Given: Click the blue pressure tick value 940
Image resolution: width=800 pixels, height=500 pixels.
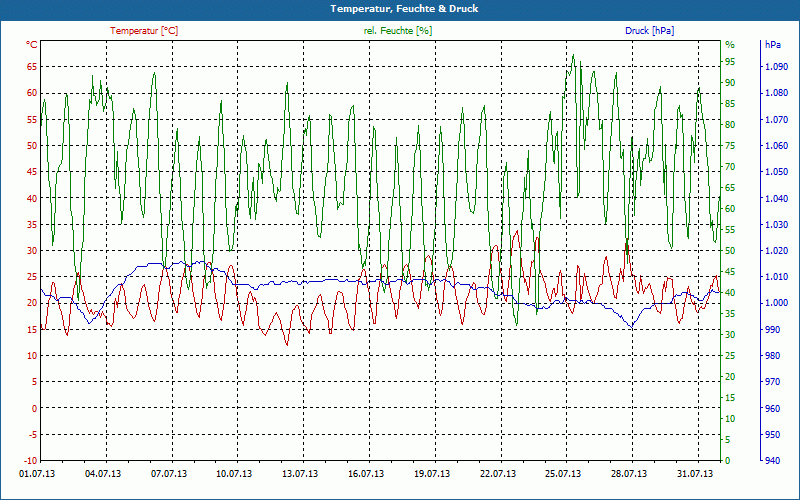Looking at the screenshot, I should (772, 461).
